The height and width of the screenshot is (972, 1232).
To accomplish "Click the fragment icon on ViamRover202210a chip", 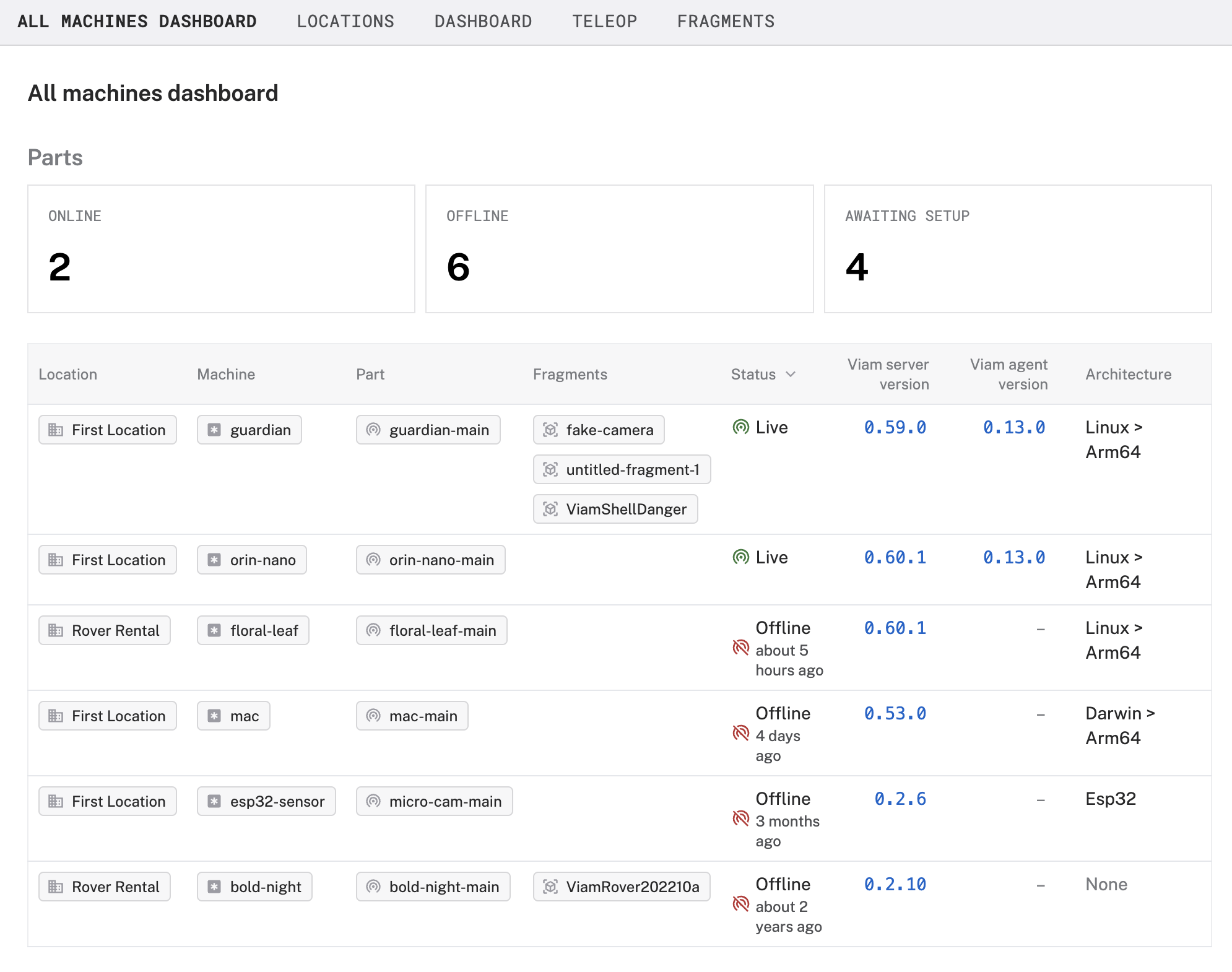I will (550, 887).
